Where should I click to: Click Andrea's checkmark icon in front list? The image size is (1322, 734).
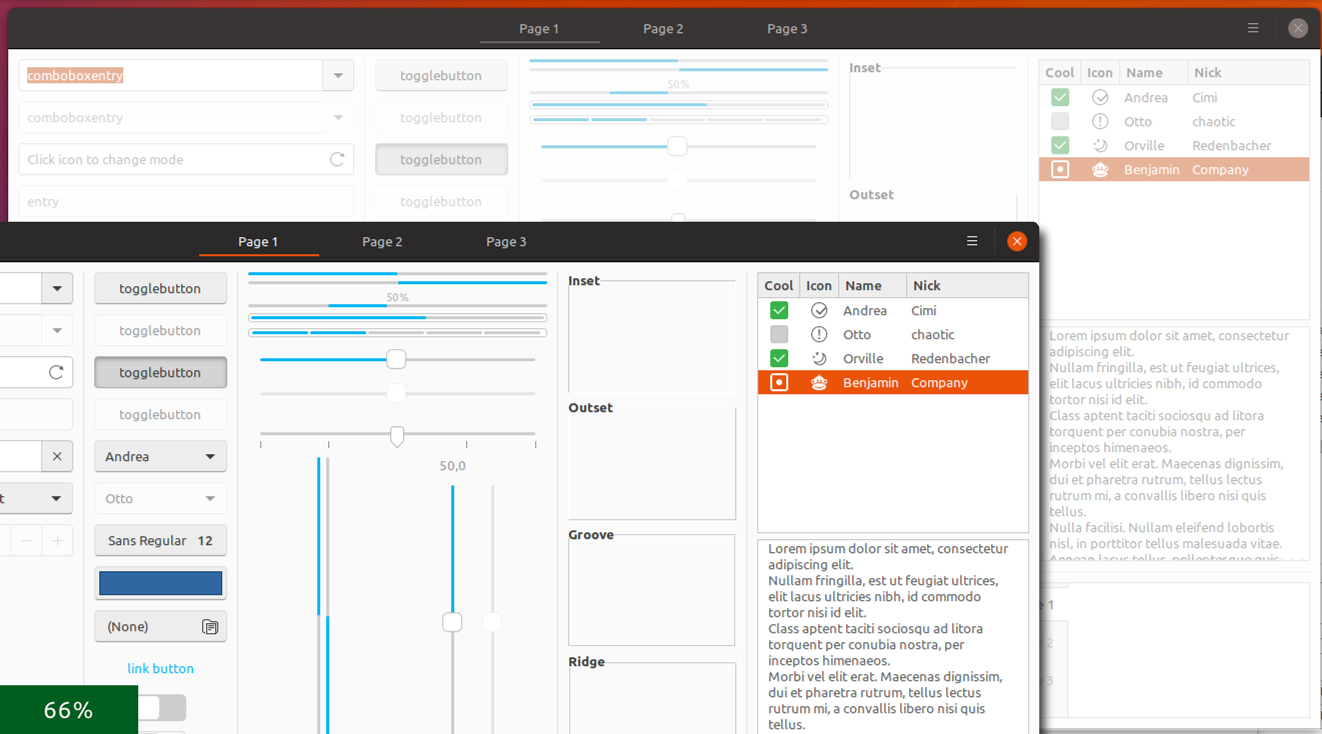(x=819, y=310)
